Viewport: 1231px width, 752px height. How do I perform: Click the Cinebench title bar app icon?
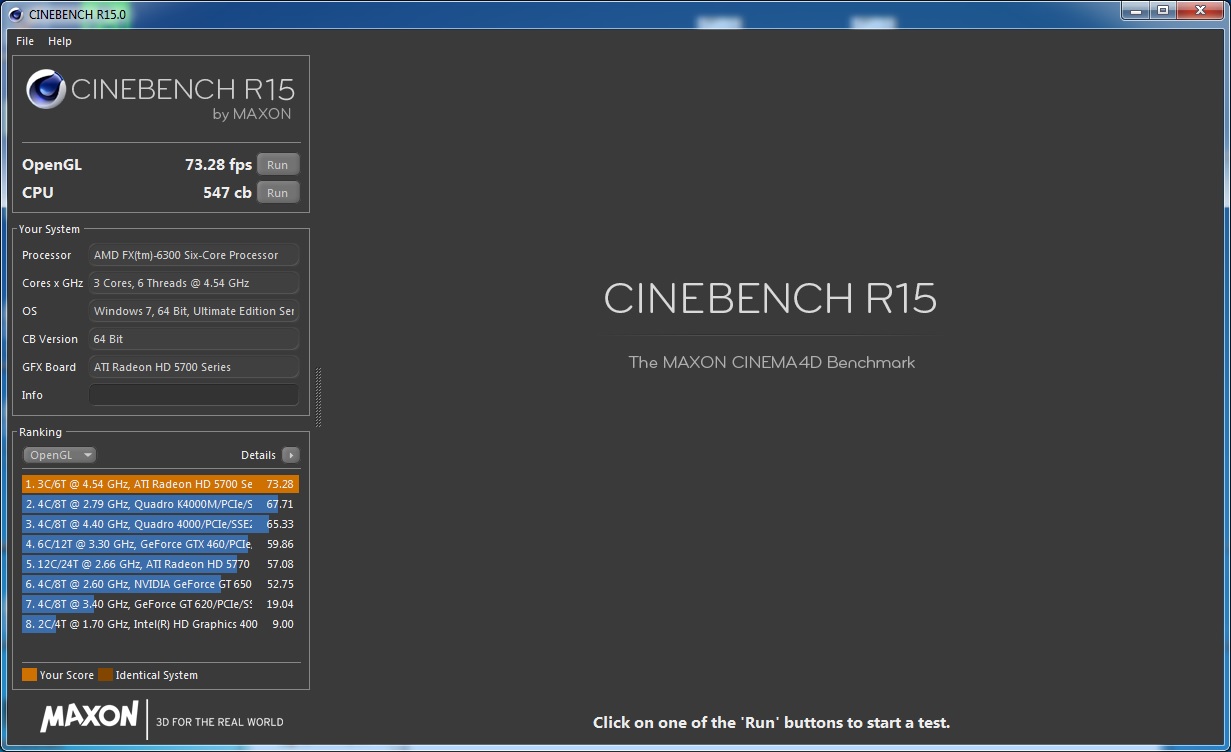[x=15, y=14]
